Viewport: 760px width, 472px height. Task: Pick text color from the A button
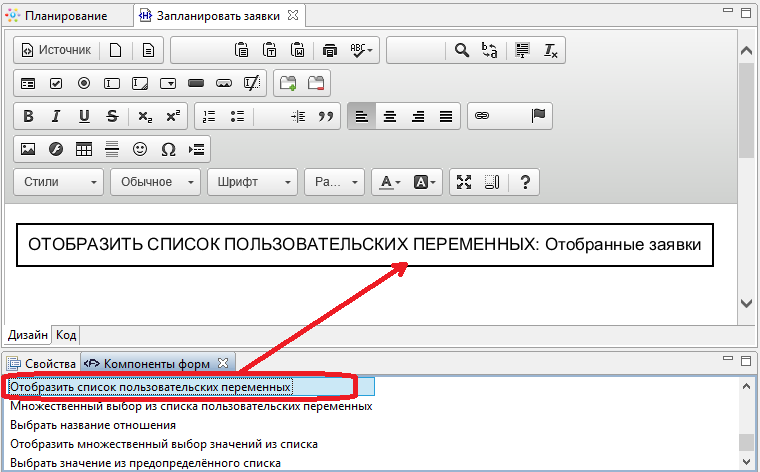pos(414,182)
